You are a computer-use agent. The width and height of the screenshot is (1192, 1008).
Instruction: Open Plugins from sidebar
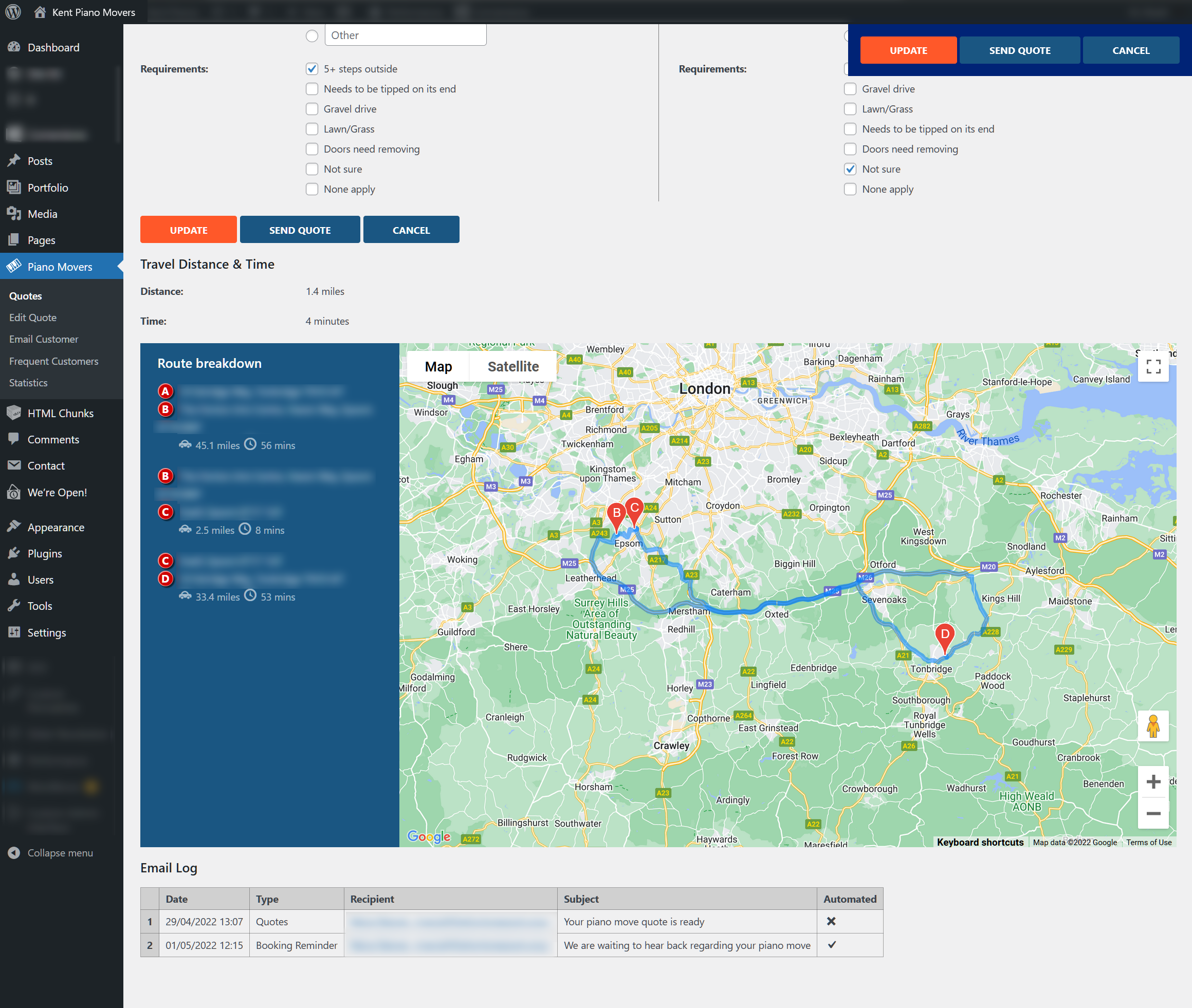click(45, 553)
